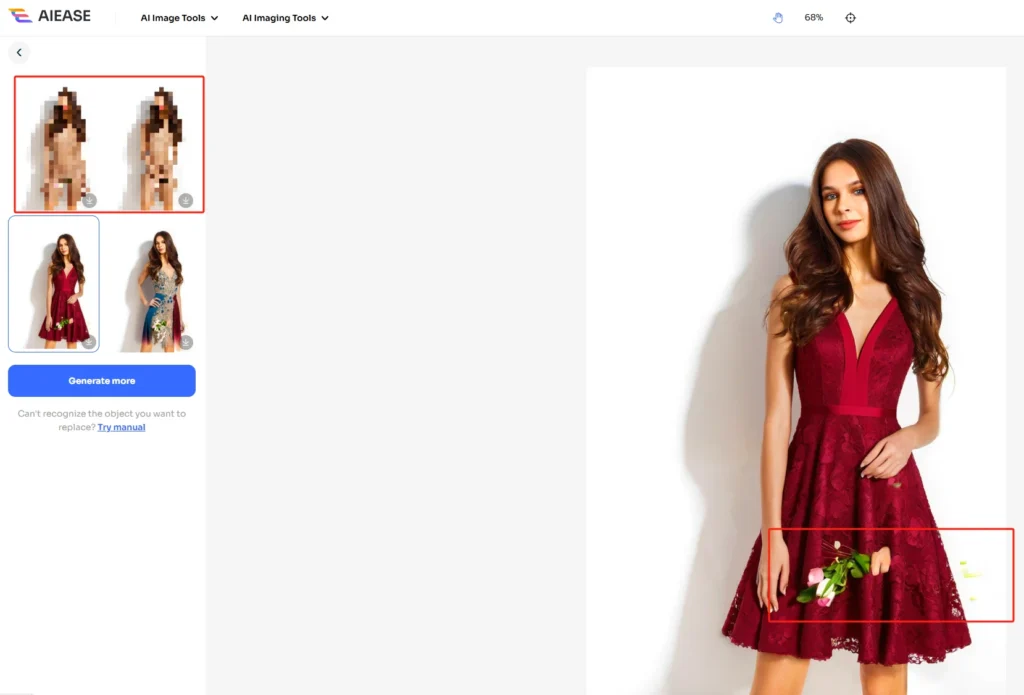Click the recenter crosshair icon
Screen dimensions: 1024x695
click(850, 18)
